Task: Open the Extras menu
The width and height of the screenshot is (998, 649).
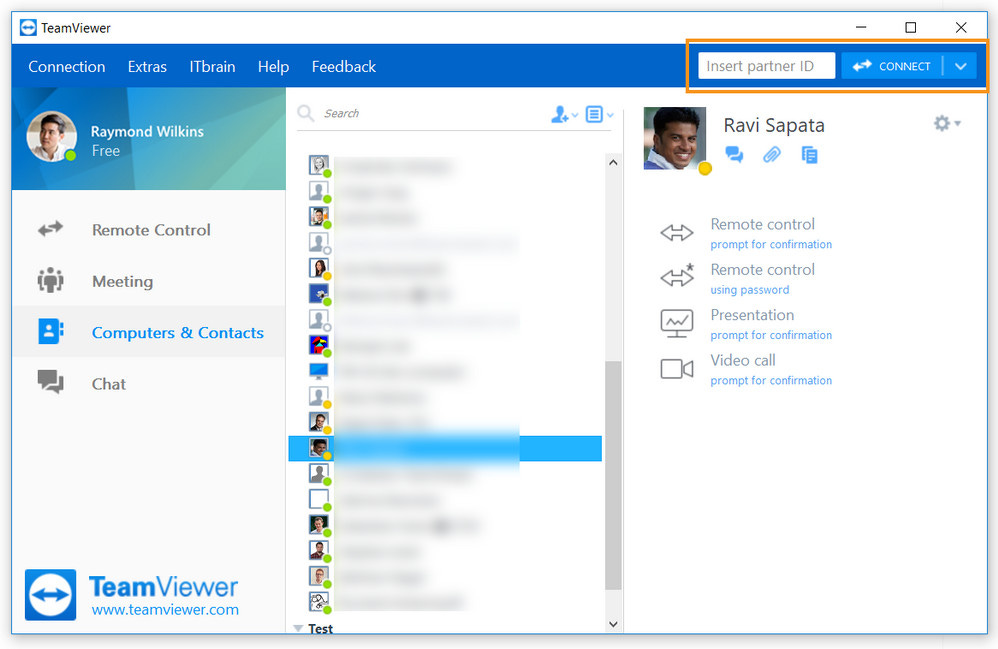Action: 147,67
